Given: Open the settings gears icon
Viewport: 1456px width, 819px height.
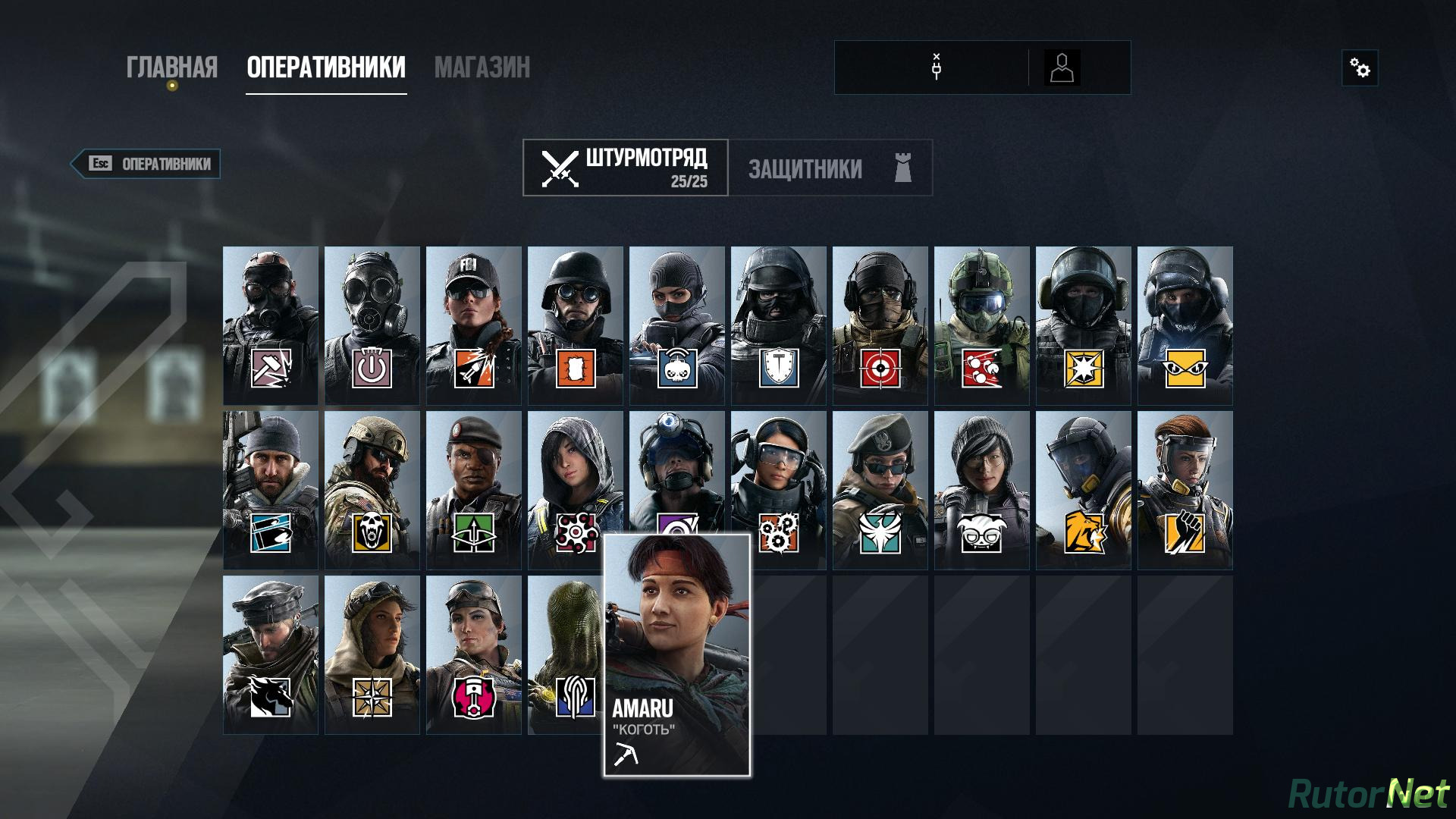Looking at the screenshot, I should click(x=1360, y=68).
